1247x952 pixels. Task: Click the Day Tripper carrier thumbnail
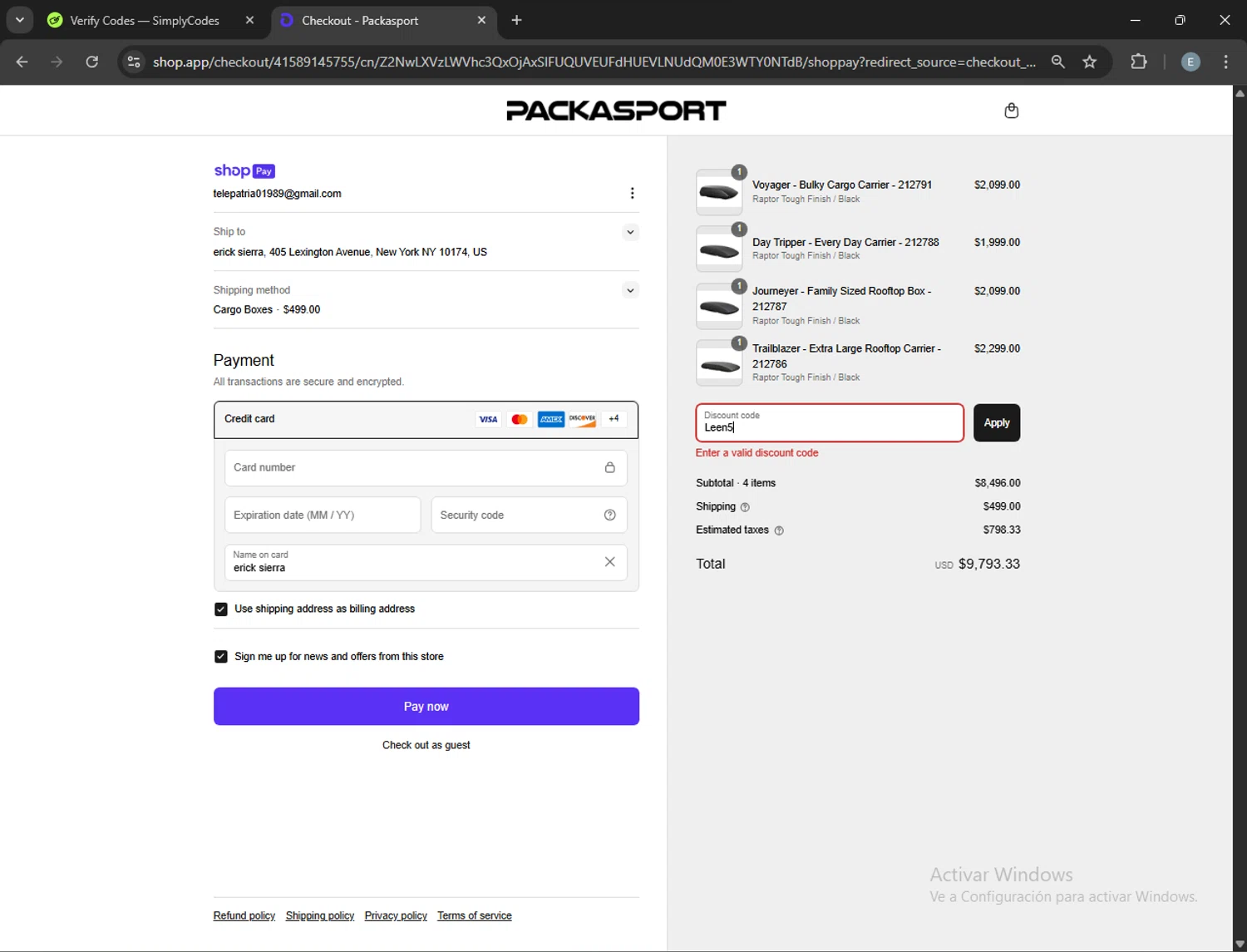point(719,249)
